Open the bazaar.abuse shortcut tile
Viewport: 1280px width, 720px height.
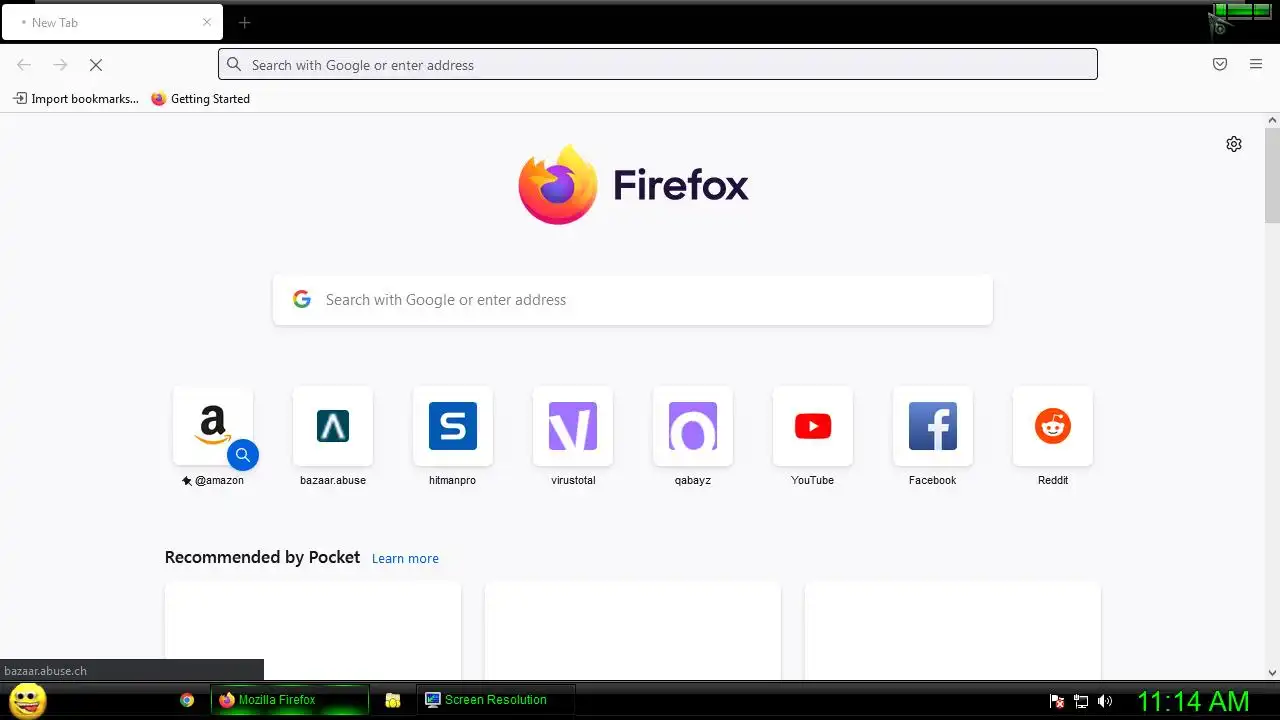(x=333, y=426)
